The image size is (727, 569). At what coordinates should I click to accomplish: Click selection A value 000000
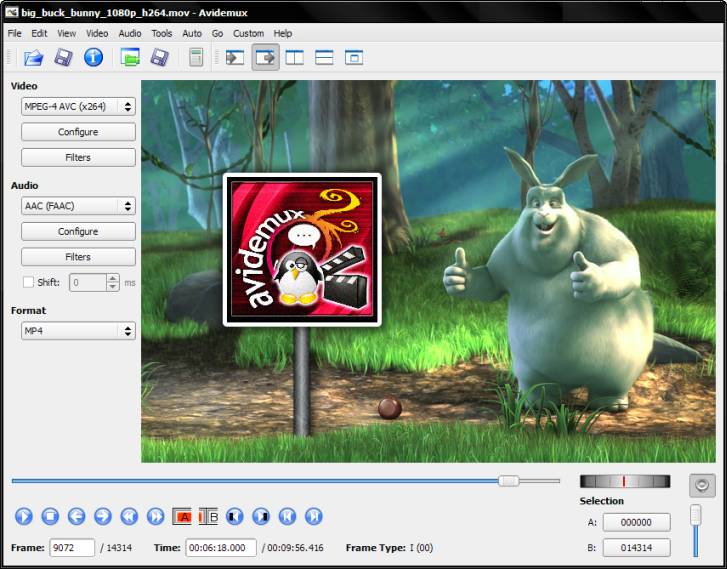tap(636, 522)
